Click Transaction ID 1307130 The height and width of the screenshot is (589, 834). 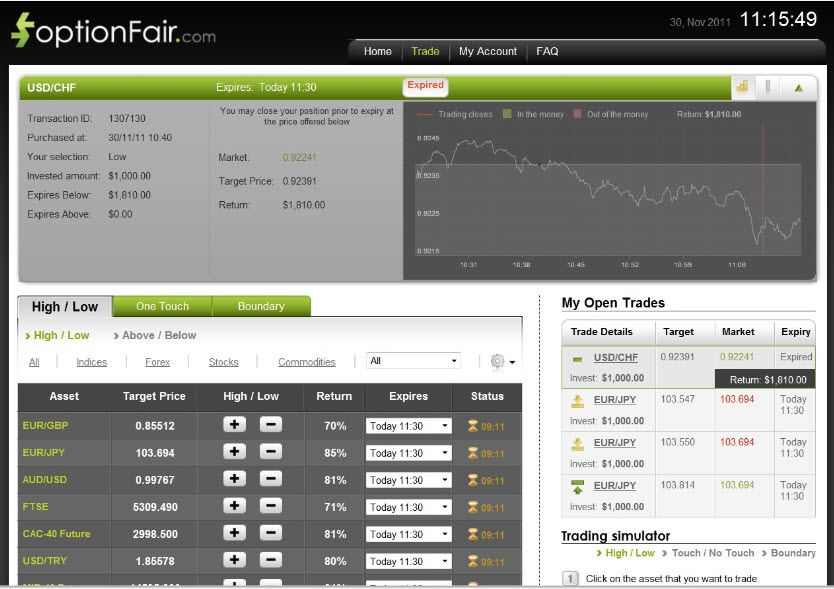pyautogui.click(x=127, y=118)
